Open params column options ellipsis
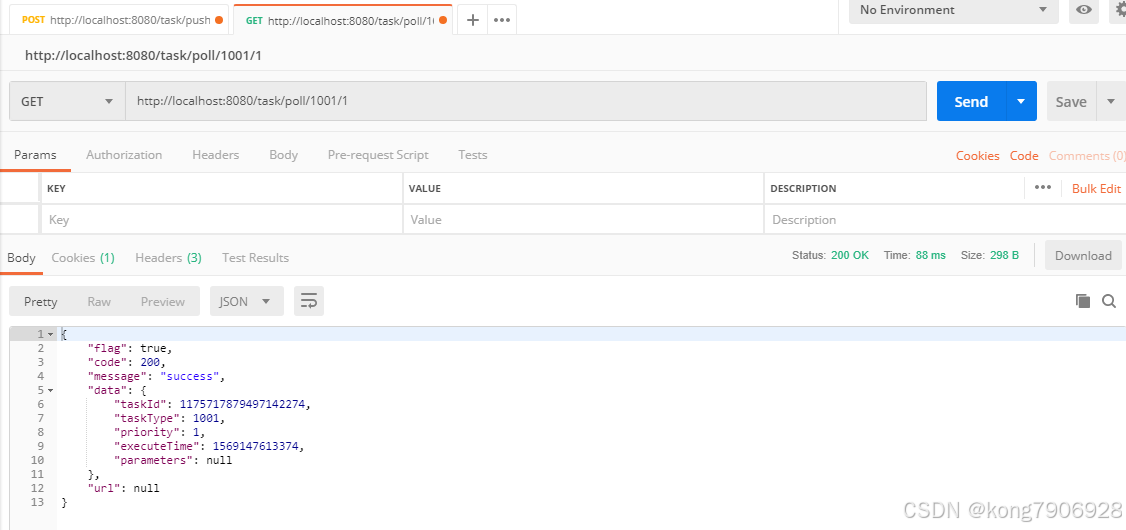 point(1043,187)
